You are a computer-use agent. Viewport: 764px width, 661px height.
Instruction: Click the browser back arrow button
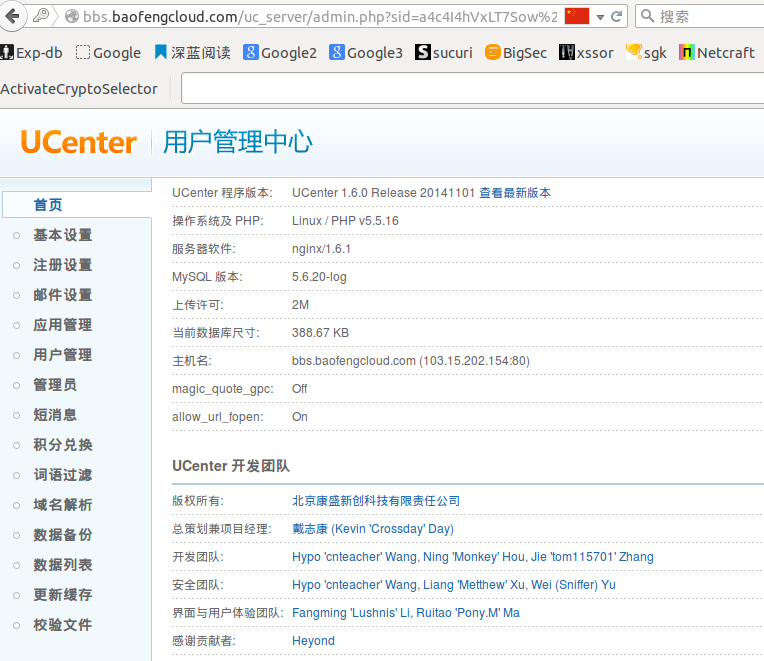coord(12,16)
